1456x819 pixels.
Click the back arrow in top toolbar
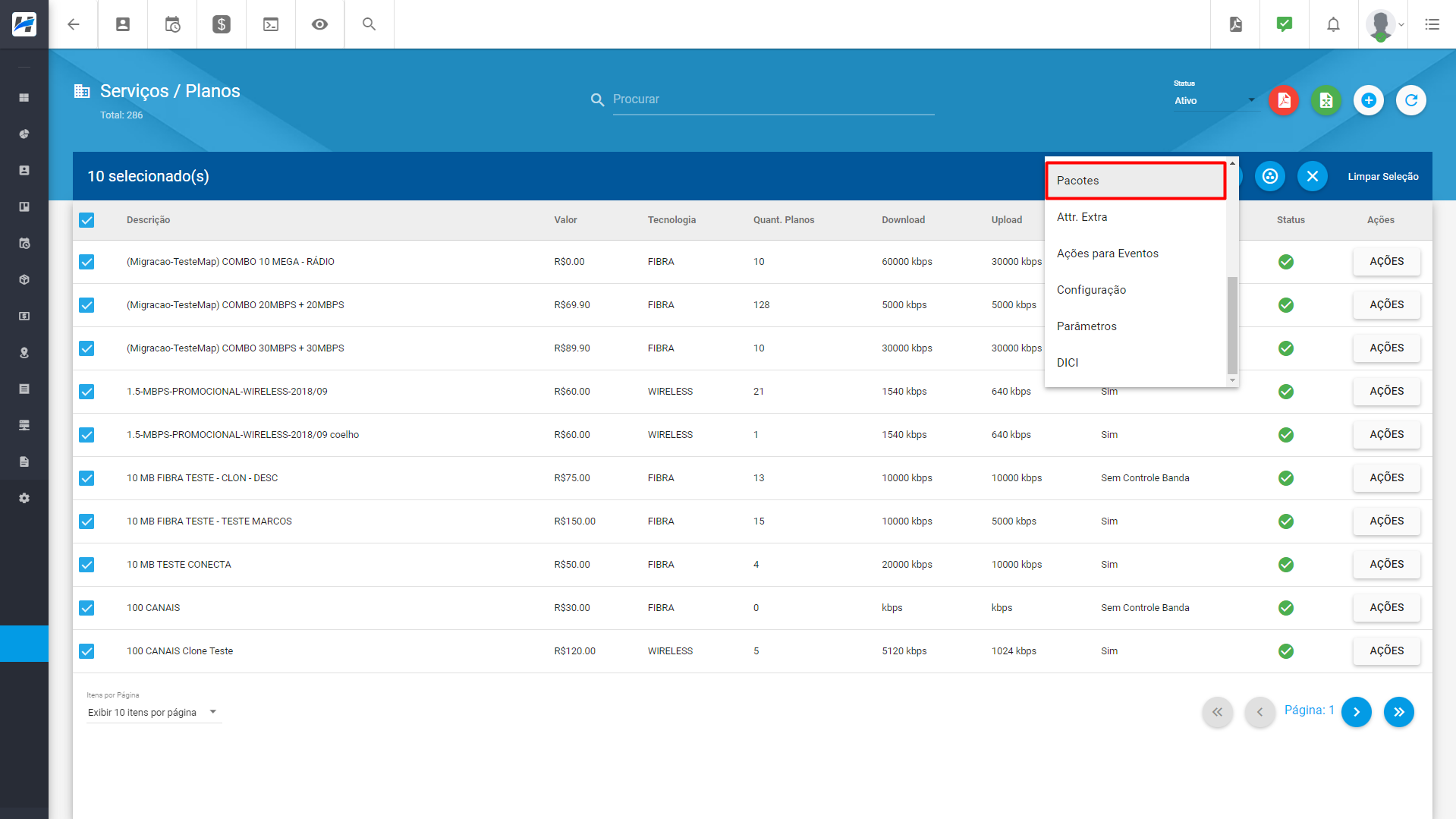click(x=74, y=24)
